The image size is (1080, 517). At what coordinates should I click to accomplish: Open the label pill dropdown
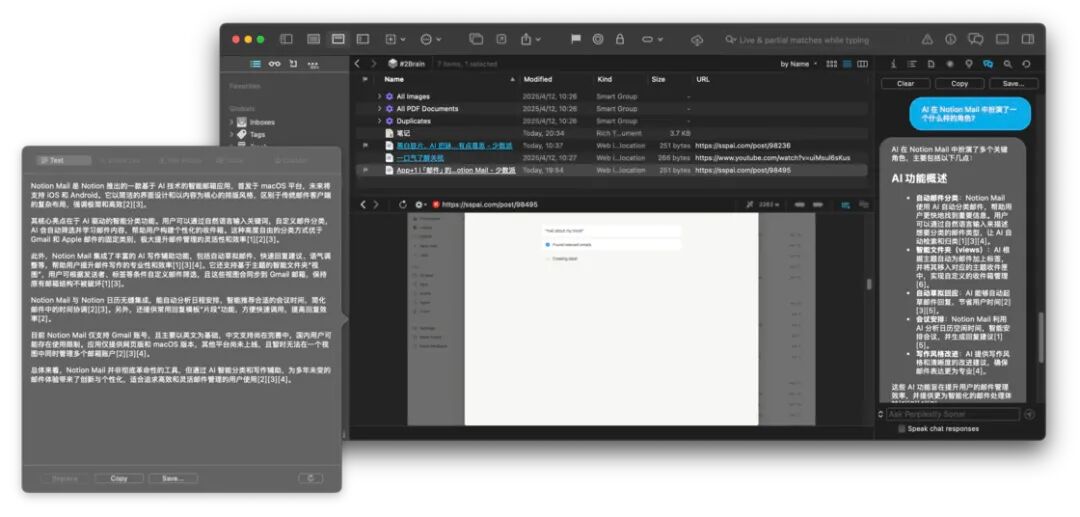pyautogui.click(x=652, y=39)
